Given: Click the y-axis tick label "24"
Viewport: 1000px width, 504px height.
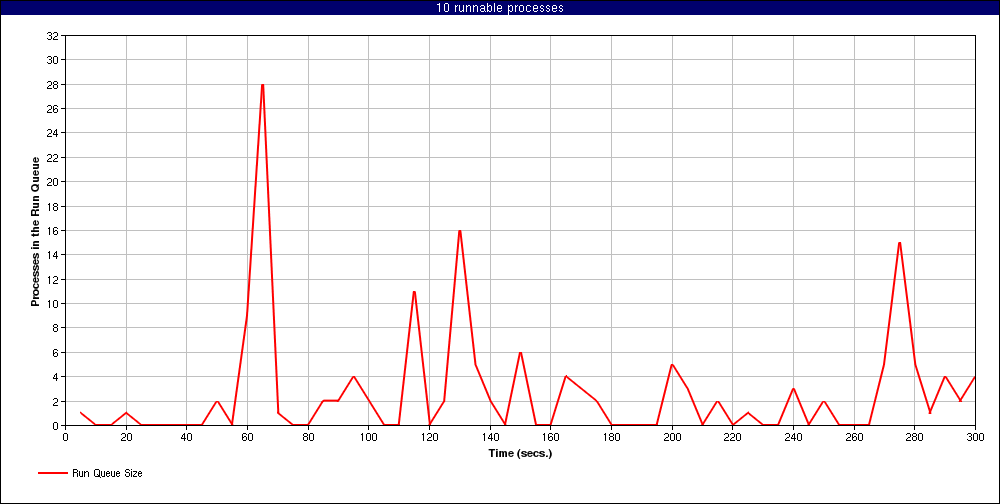Looking at the screenshot, I should point(52,133).
